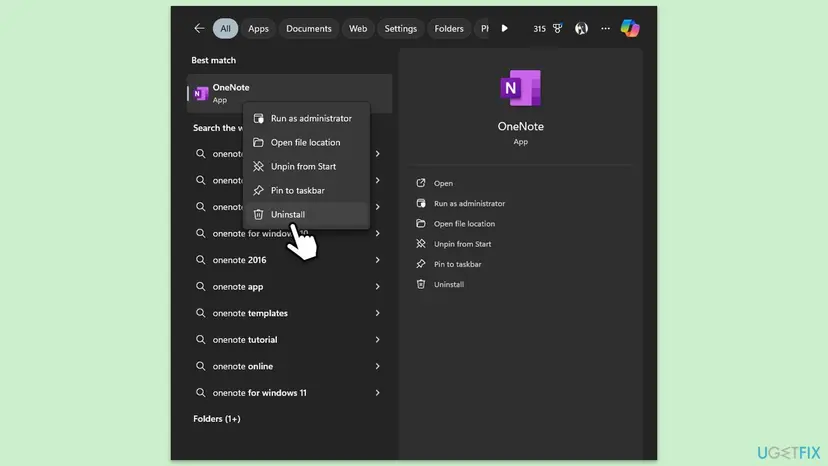The width and height of the screenshot is (828, 466).
Task: Go back with the left arrow icon
Action: (x=199, y=29)
